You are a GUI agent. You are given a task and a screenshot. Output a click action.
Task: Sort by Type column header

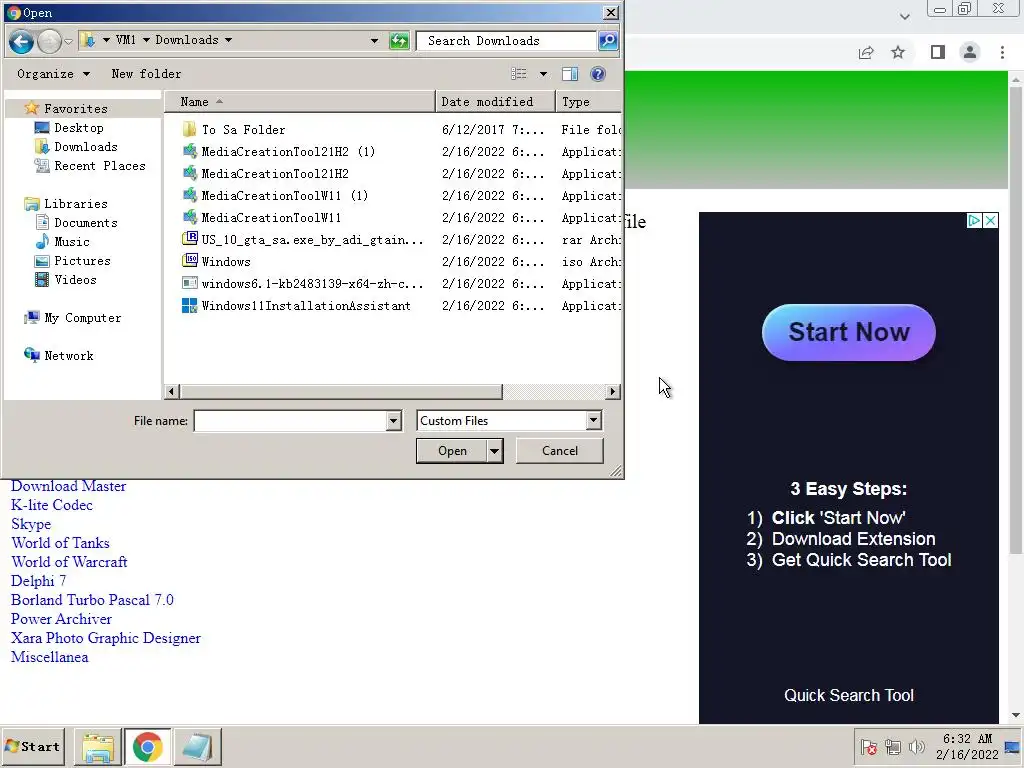[588, 102]
